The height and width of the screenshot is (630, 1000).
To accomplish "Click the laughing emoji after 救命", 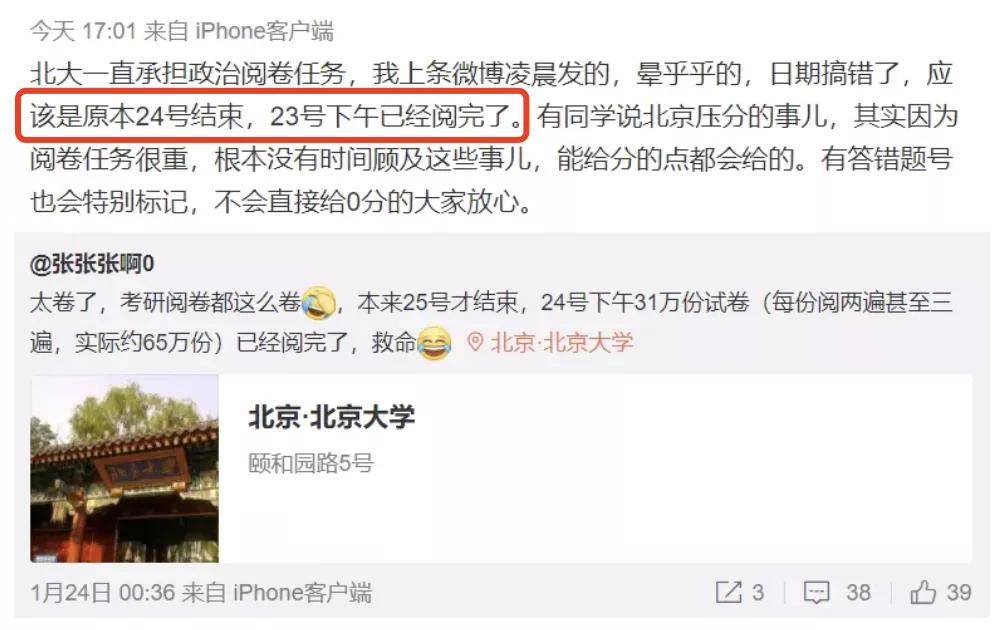I will tap(434, 344).
